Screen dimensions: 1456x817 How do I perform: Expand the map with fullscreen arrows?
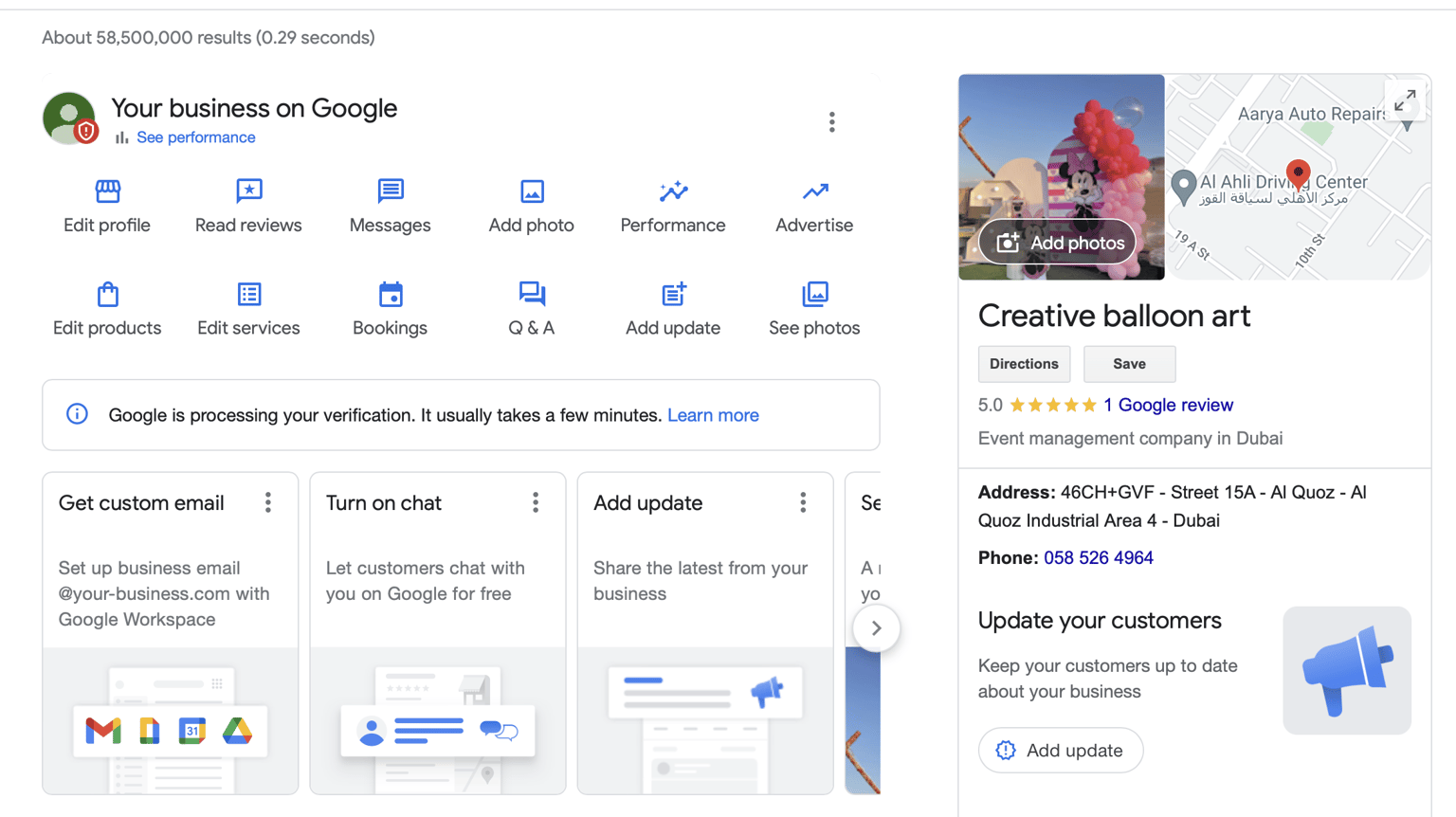pos(1405,100)
